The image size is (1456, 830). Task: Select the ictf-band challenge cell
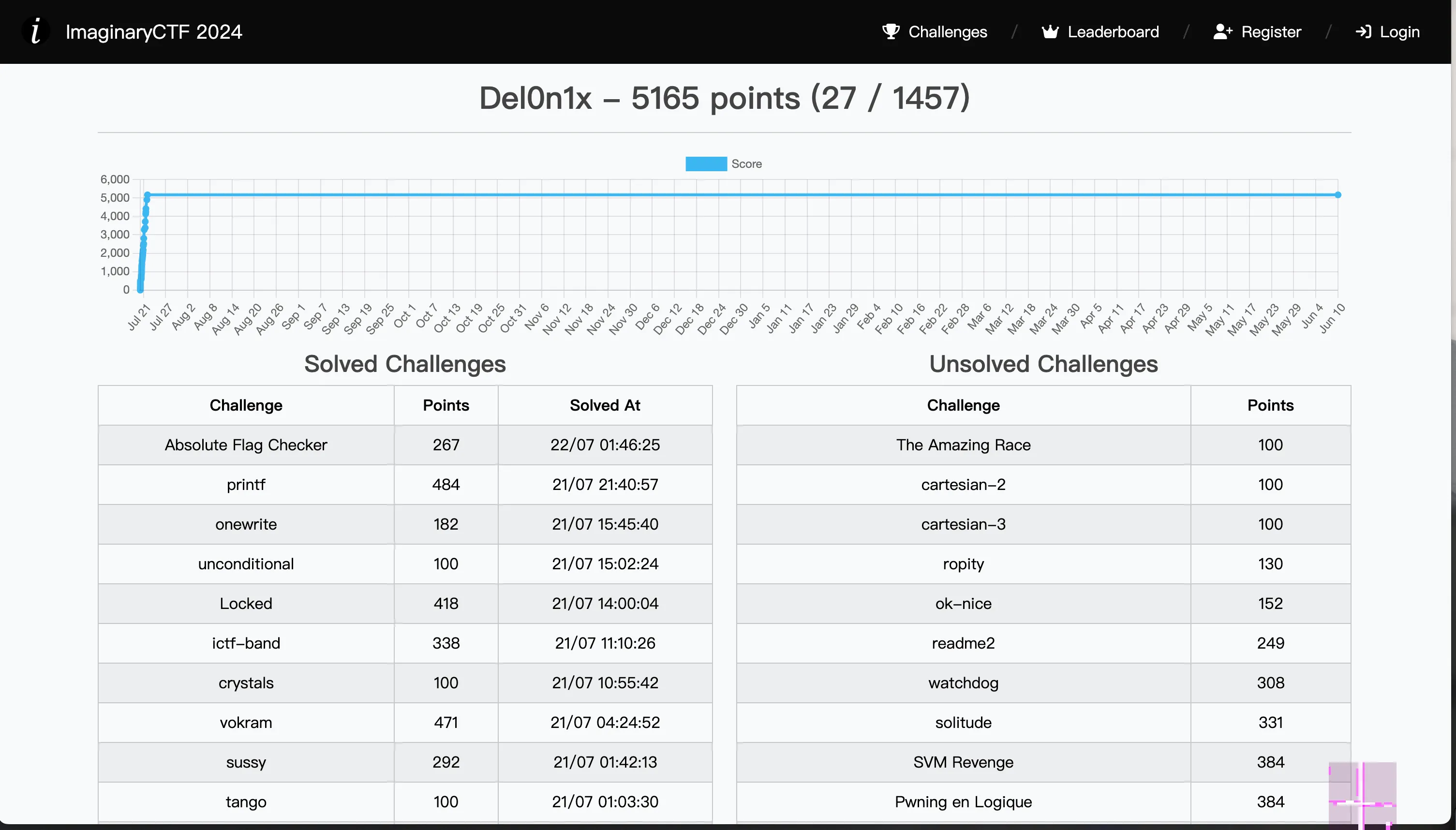click(246, 643)
